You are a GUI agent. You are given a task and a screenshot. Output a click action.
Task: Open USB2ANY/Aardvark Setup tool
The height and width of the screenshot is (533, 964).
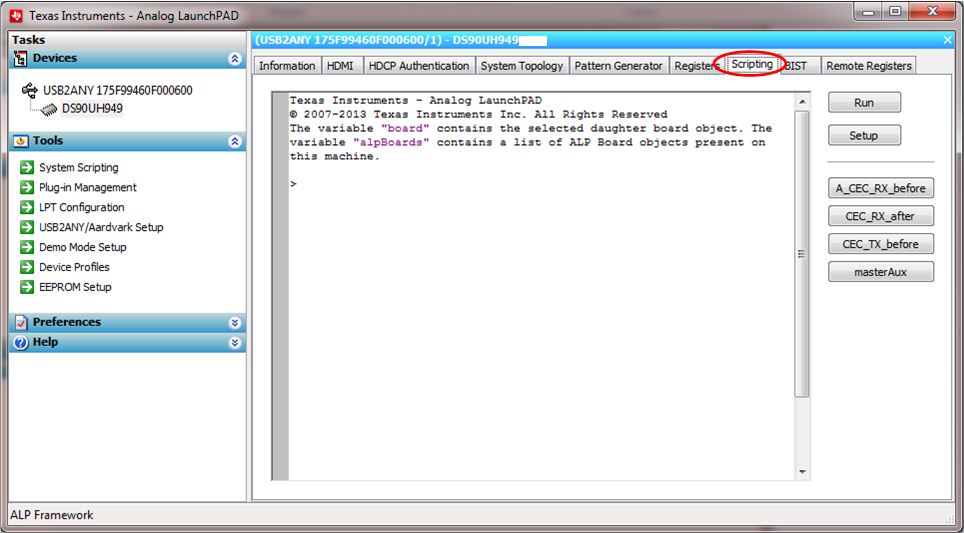101,227
